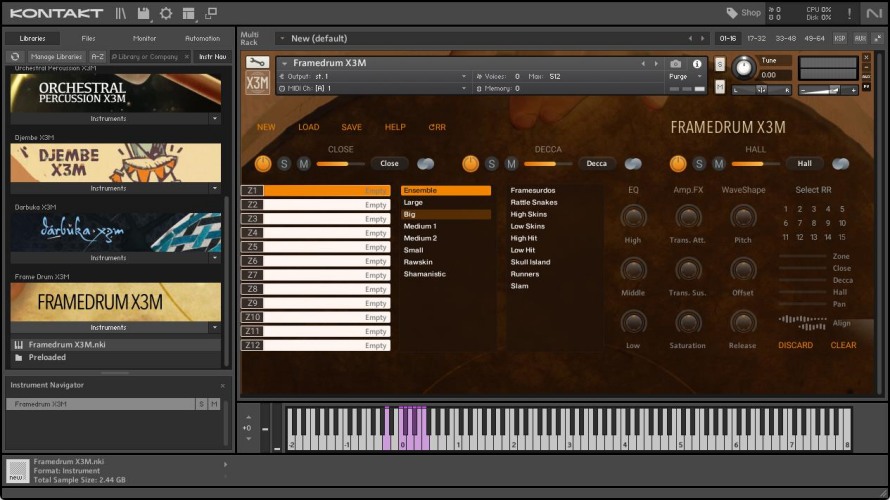Show instrument info with the i icon
Image resolution: width=890 pixels, height=500 pixels.
697,64
